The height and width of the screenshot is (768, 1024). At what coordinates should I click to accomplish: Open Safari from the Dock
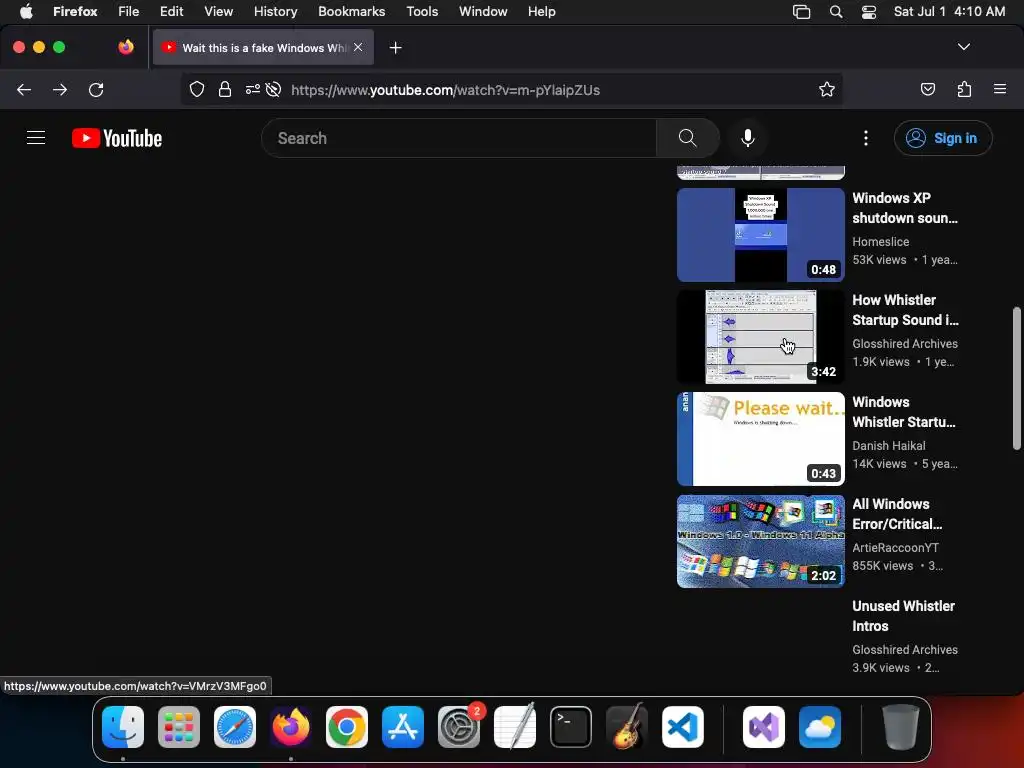[235, 727]
